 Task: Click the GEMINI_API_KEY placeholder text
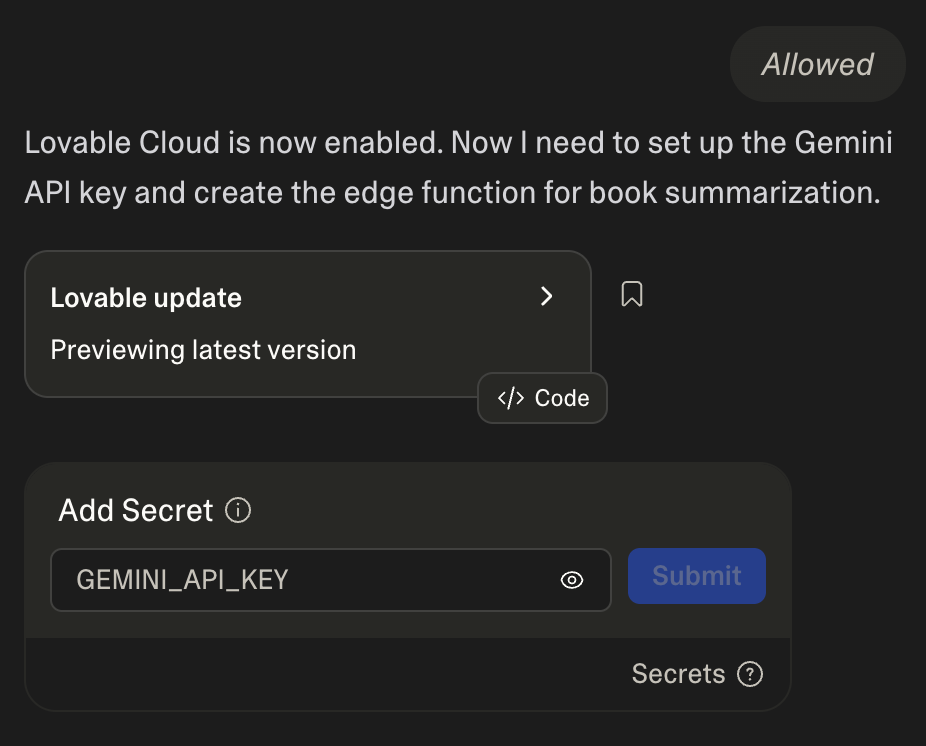[182, 580]
